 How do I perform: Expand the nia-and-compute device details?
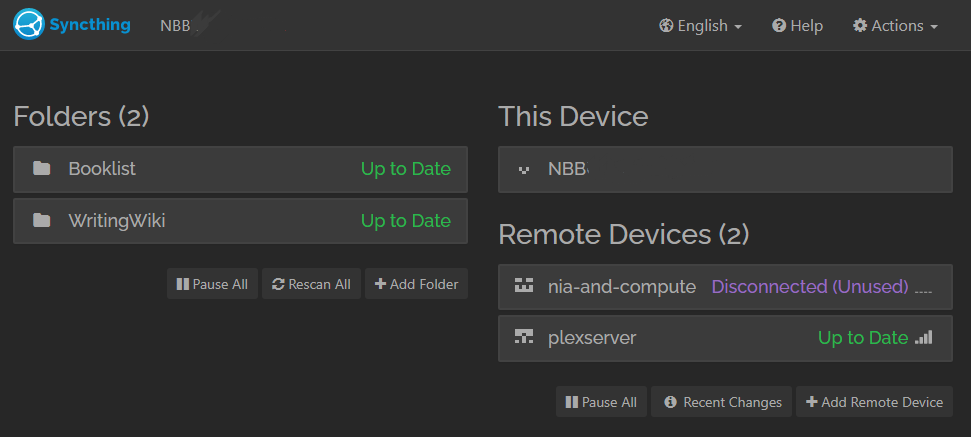[x=725, y=287]
